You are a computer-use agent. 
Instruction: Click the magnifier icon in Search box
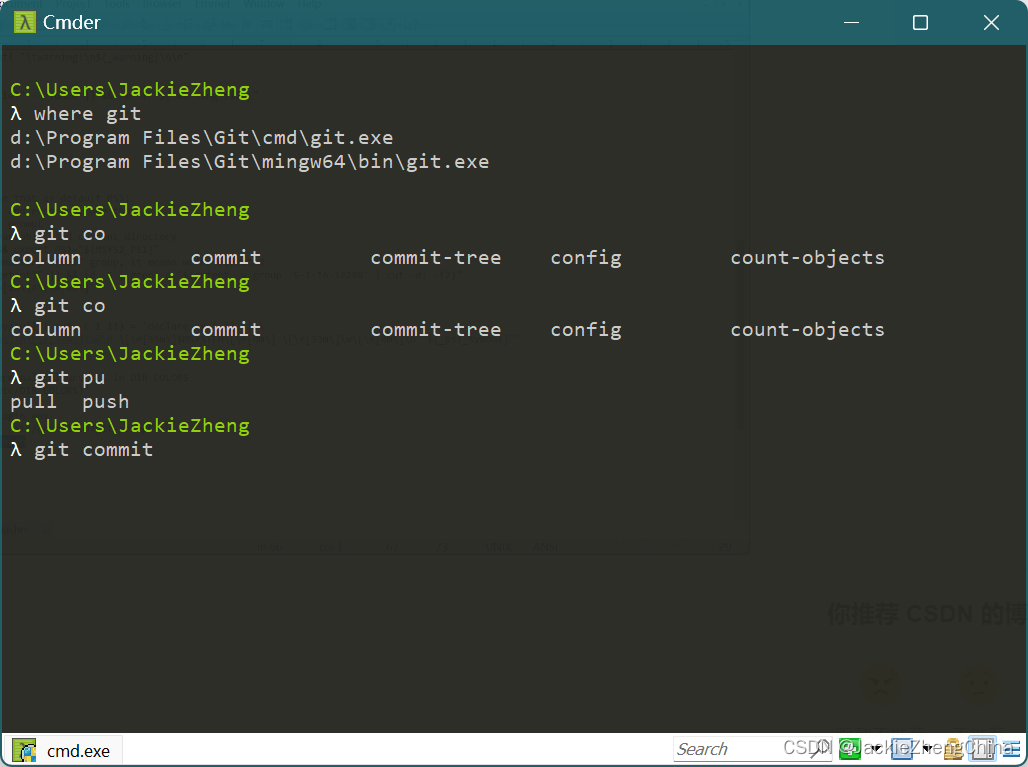(x=820, y=749)
